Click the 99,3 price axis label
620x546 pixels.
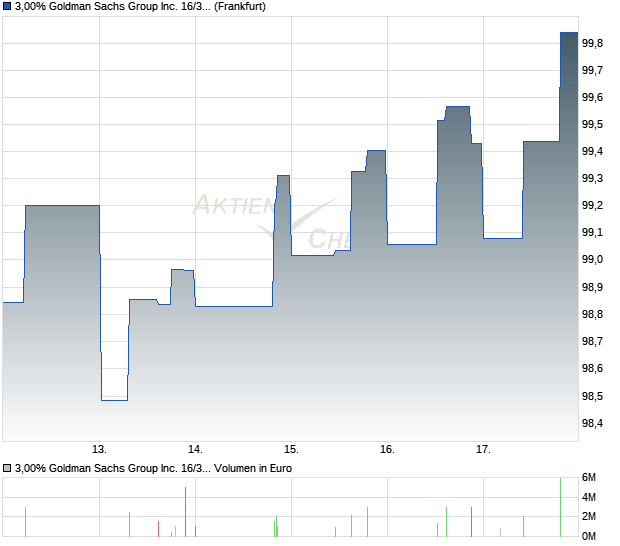(x=592, y=178)
